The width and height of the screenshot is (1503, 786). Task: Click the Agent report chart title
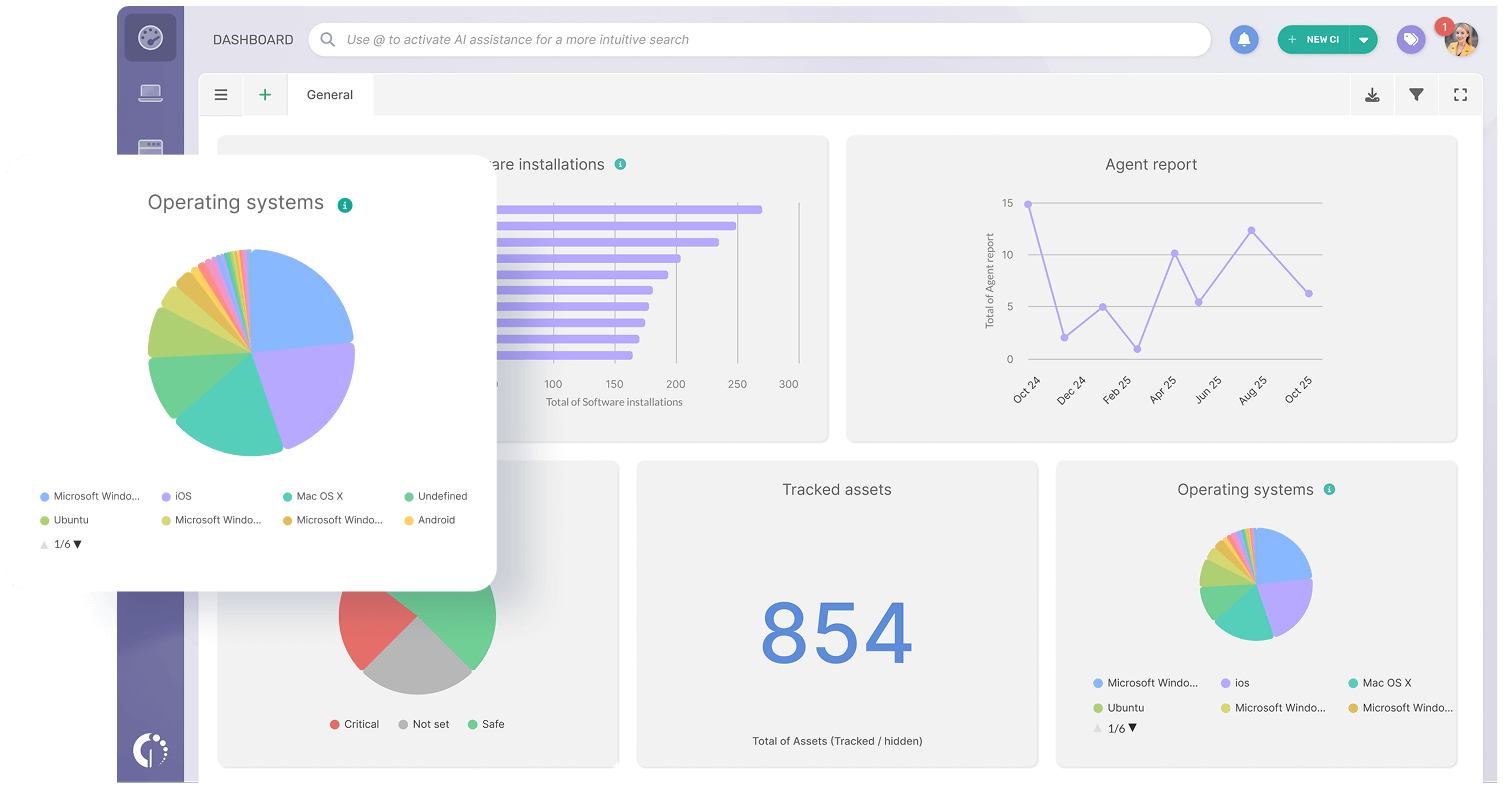[1151, 165]
